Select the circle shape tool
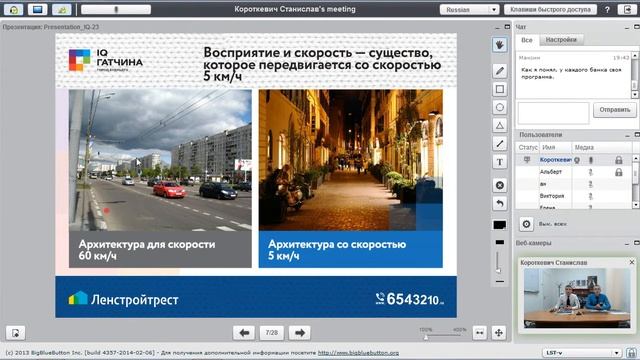 (500, 107)
